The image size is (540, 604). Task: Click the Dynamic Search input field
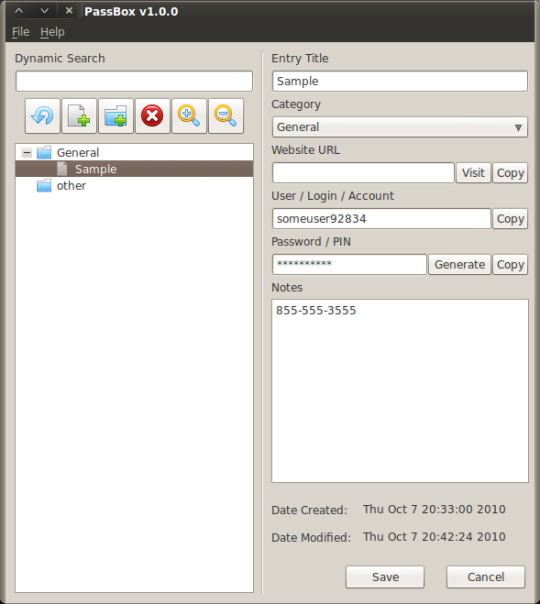click(134, 81)
